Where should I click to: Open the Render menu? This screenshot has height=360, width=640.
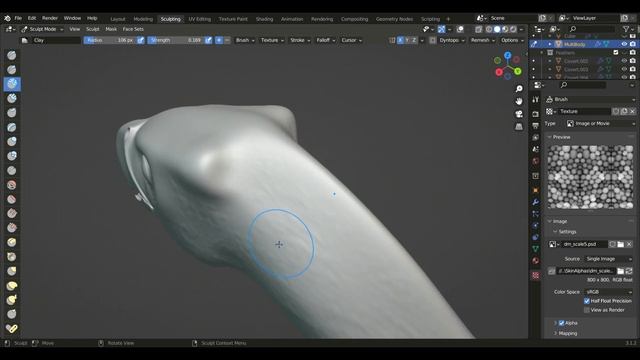50,18
